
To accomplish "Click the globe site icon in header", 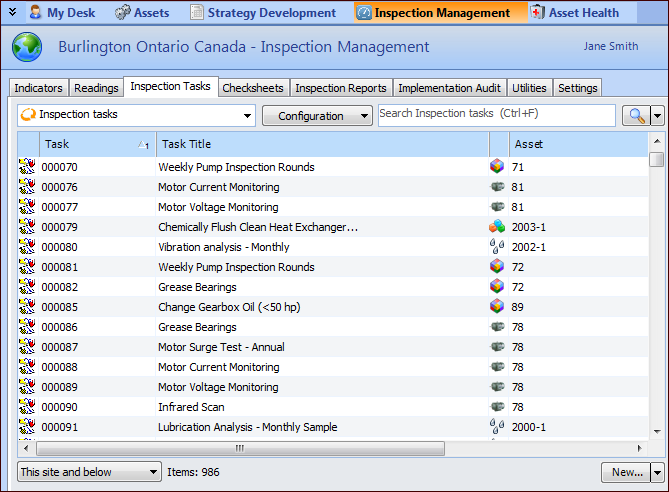I will (27, 48).
